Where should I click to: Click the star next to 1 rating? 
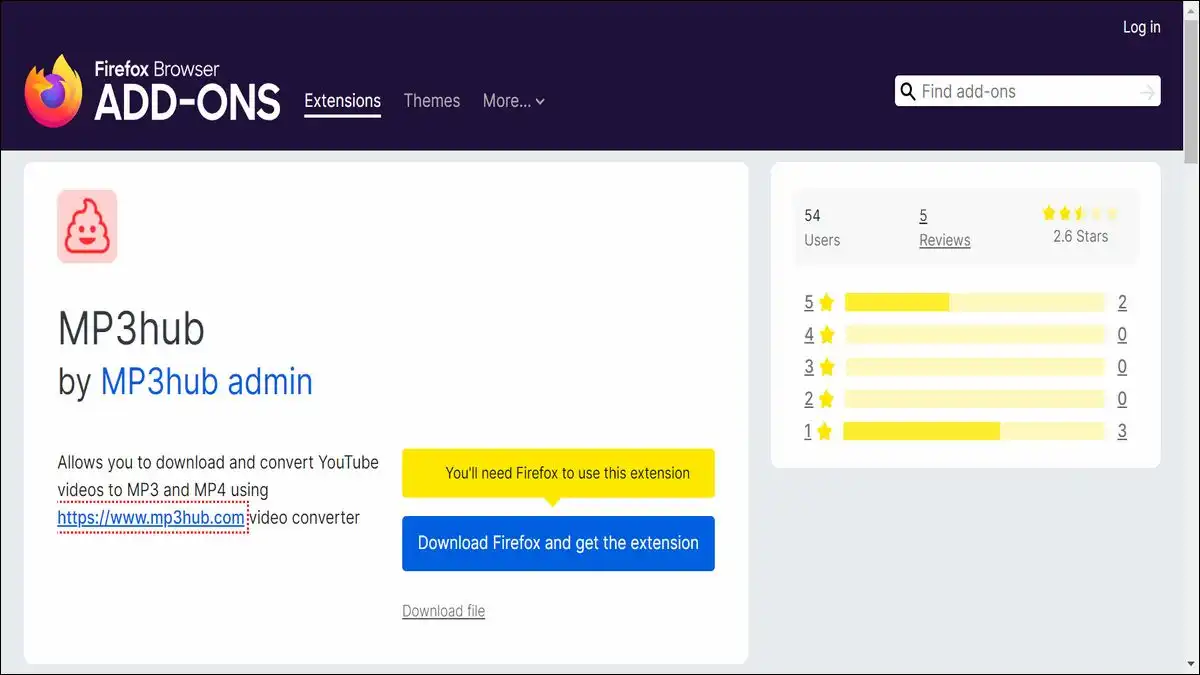point(824,432)
